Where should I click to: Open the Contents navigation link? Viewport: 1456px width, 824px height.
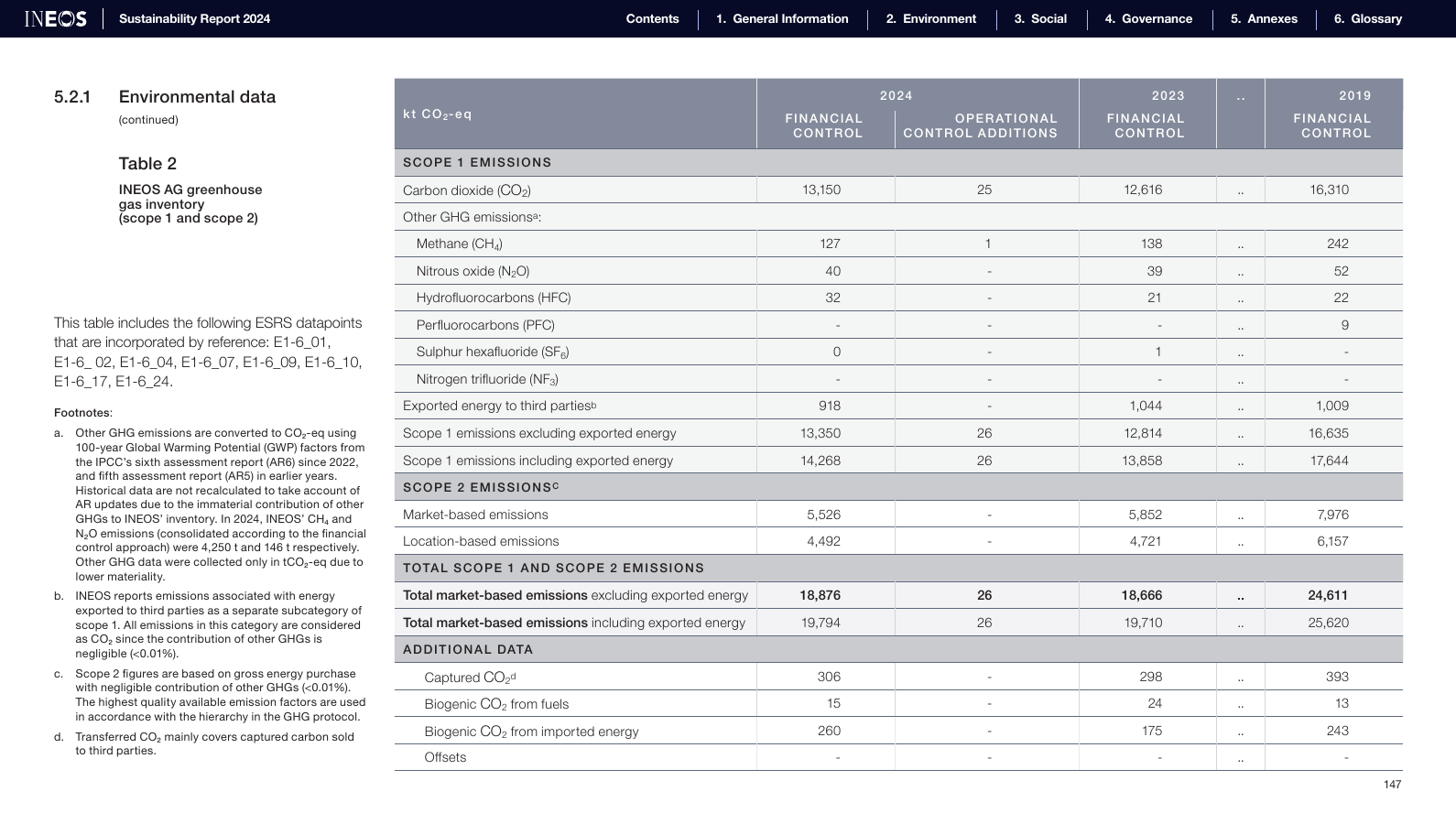click(x=652, y=18)
